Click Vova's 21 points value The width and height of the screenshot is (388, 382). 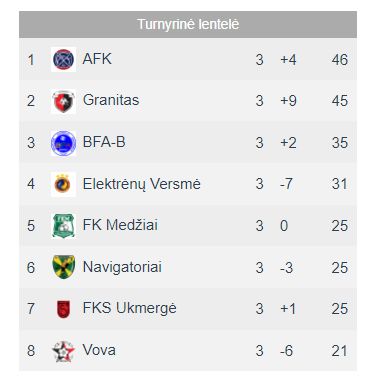pos(340,351)
